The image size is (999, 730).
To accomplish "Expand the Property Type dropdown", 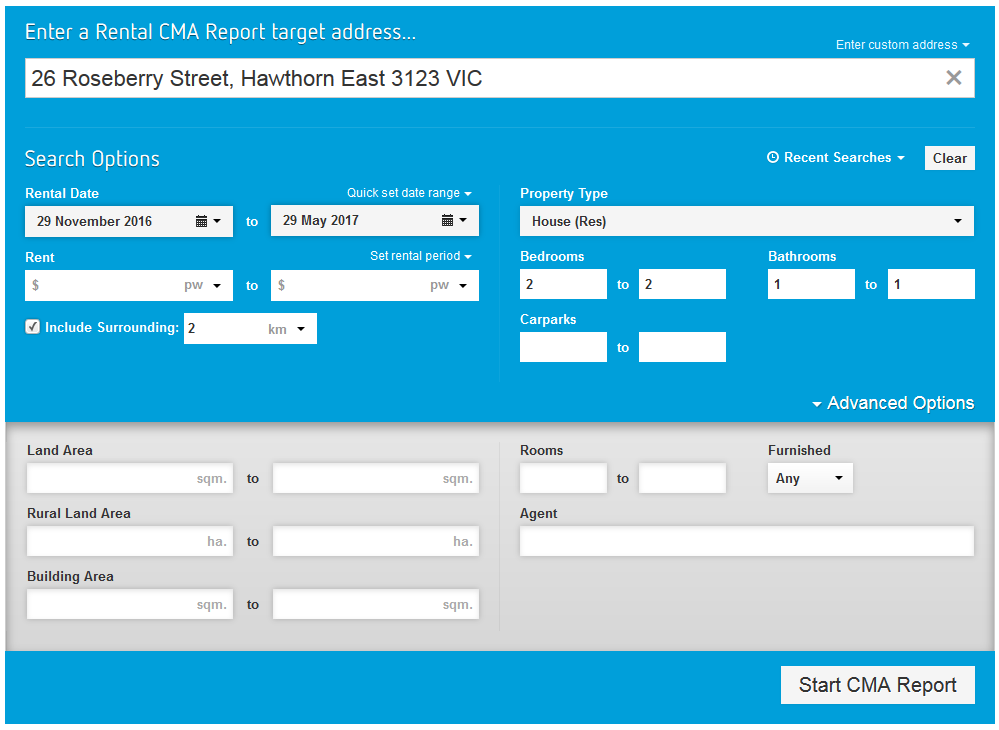I will click(746, 221).
